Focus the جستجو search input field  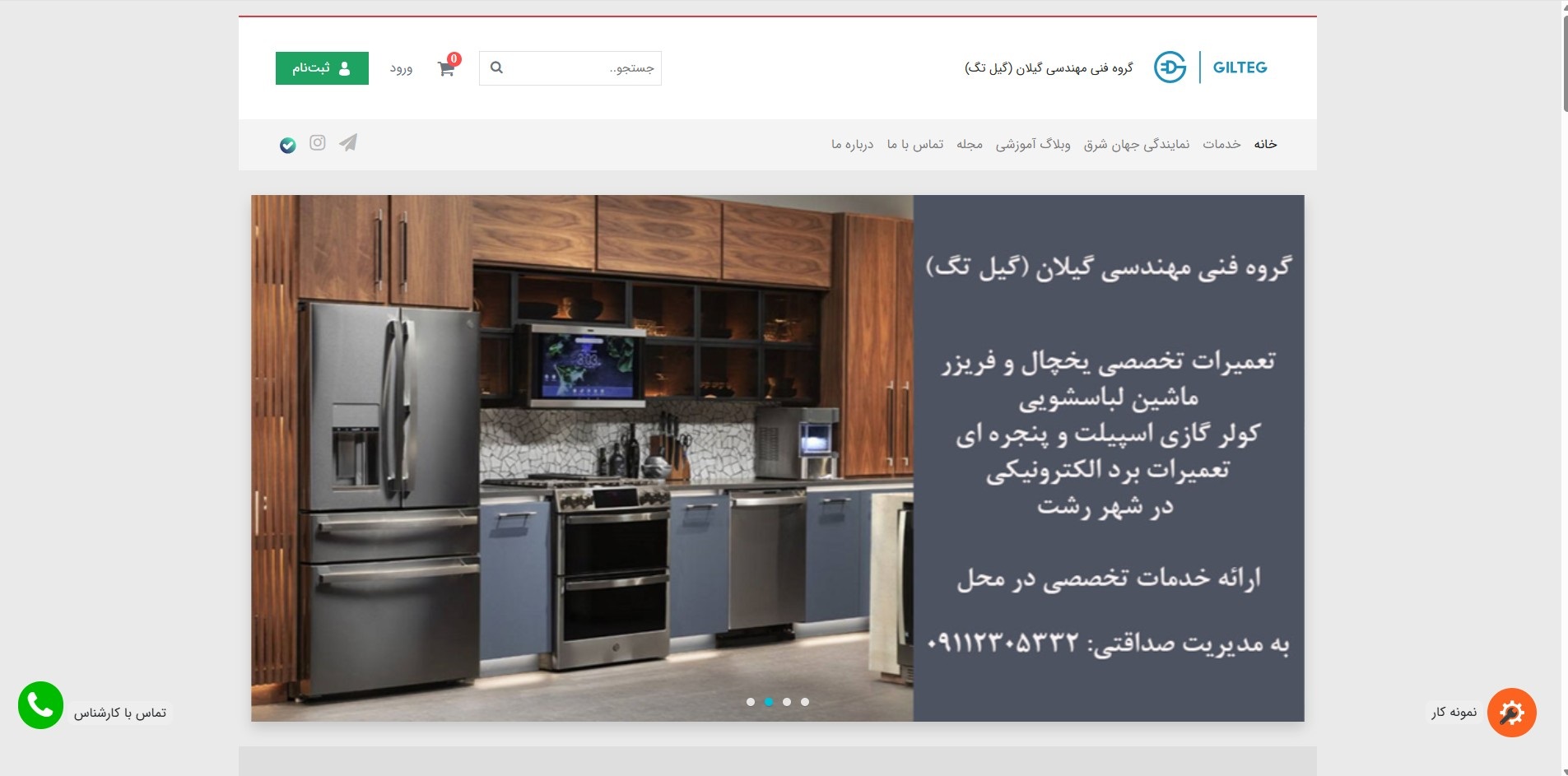tap(570, 68)
